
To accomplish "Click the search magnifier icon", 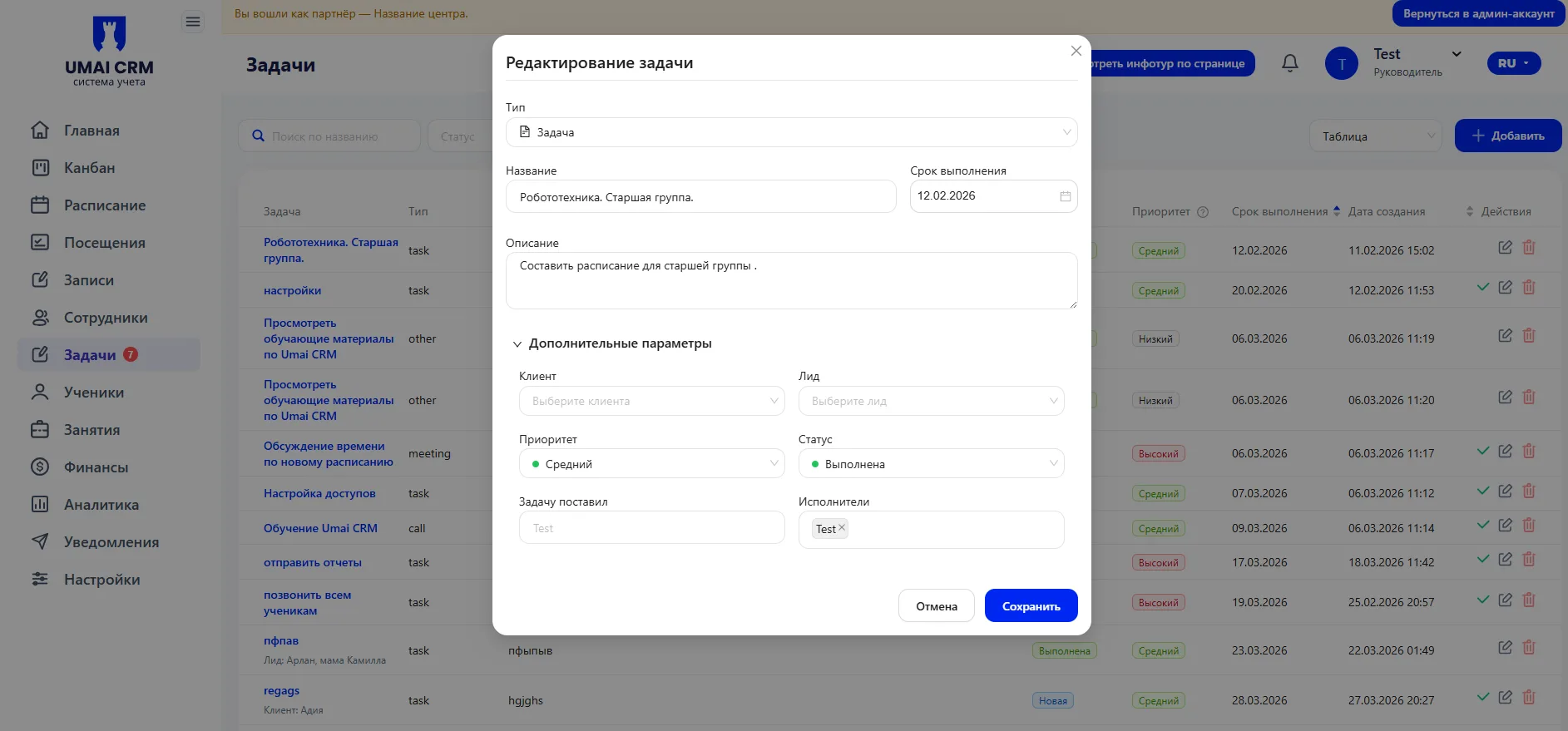I will pos(258,136).
